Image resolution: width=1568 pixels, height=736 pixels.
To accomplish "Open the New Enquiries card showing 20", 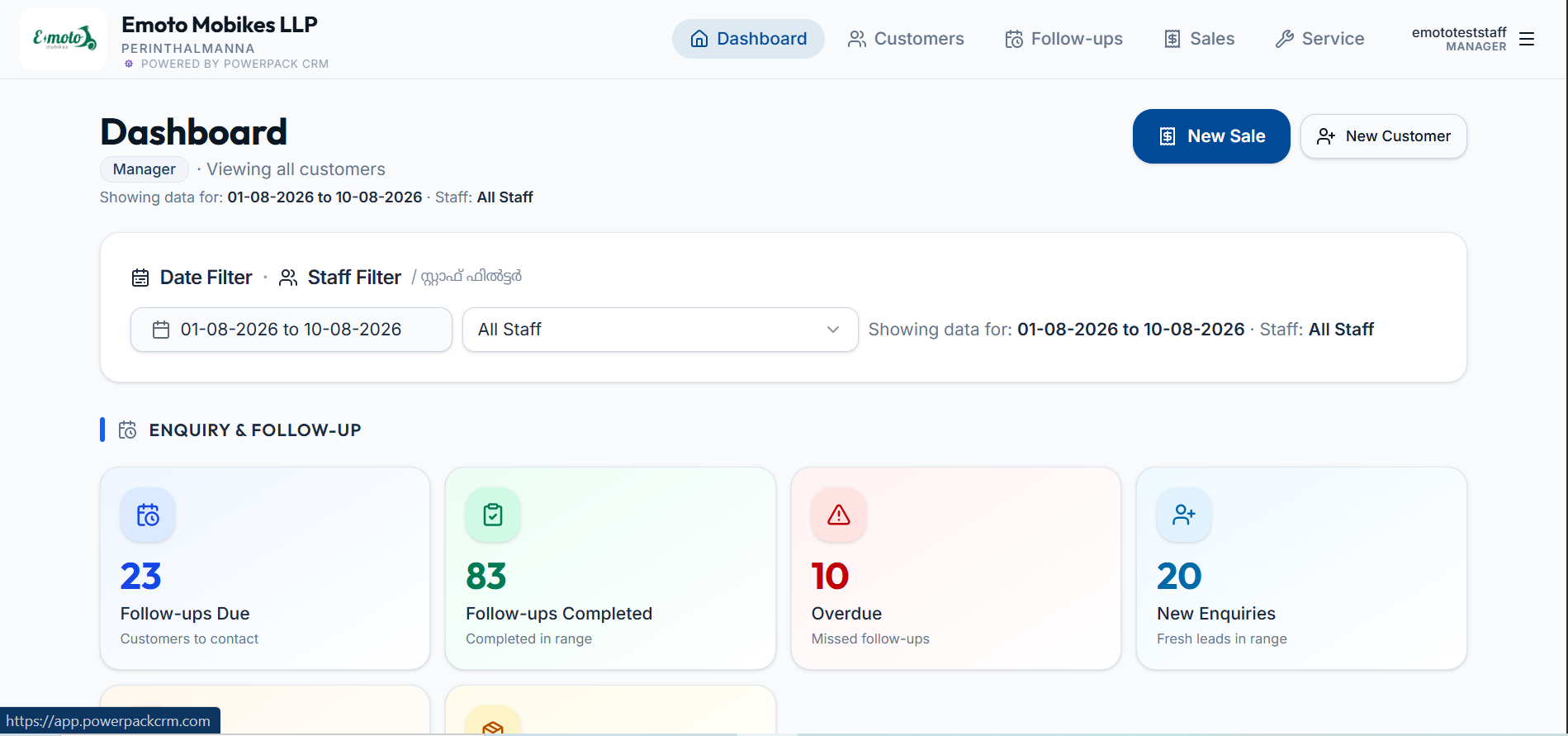I will click(1301, 568).
